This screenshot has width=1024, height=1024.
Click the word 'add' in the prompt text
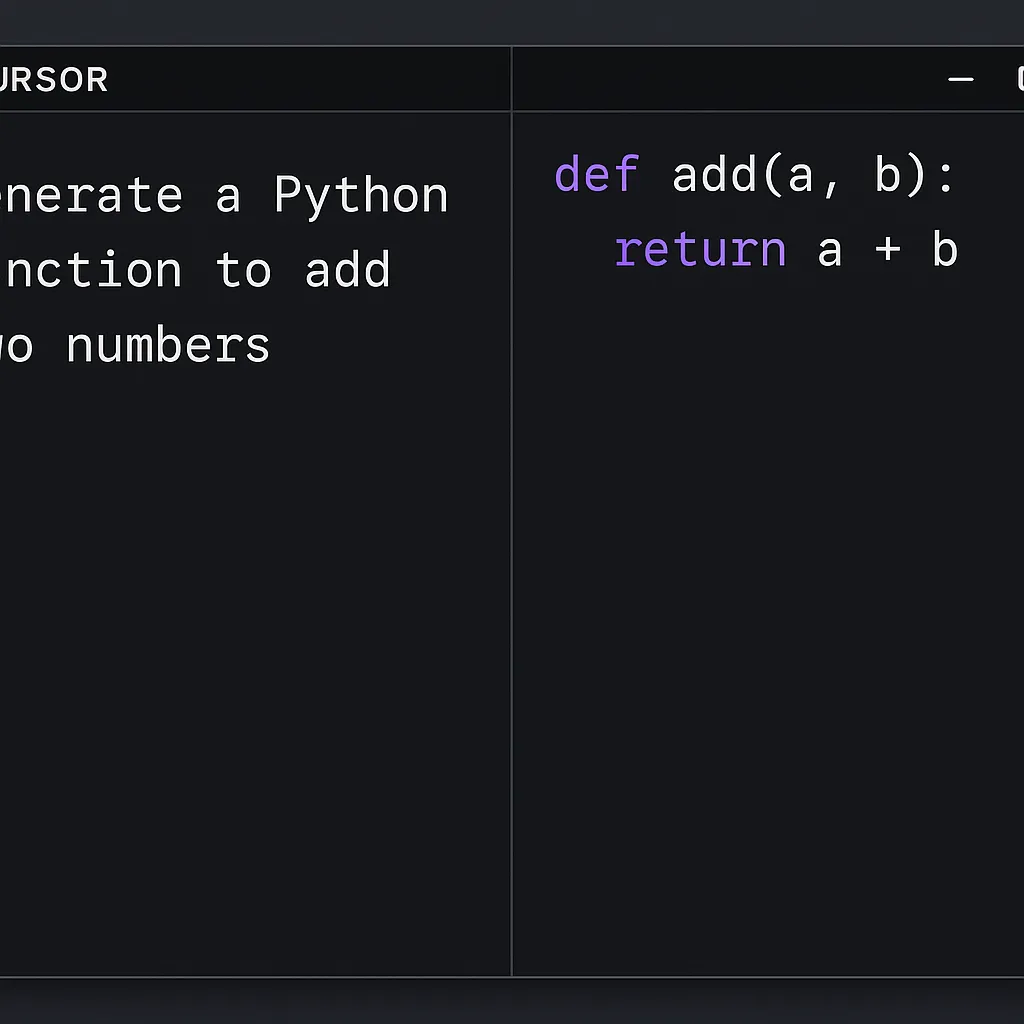[347, 271]
